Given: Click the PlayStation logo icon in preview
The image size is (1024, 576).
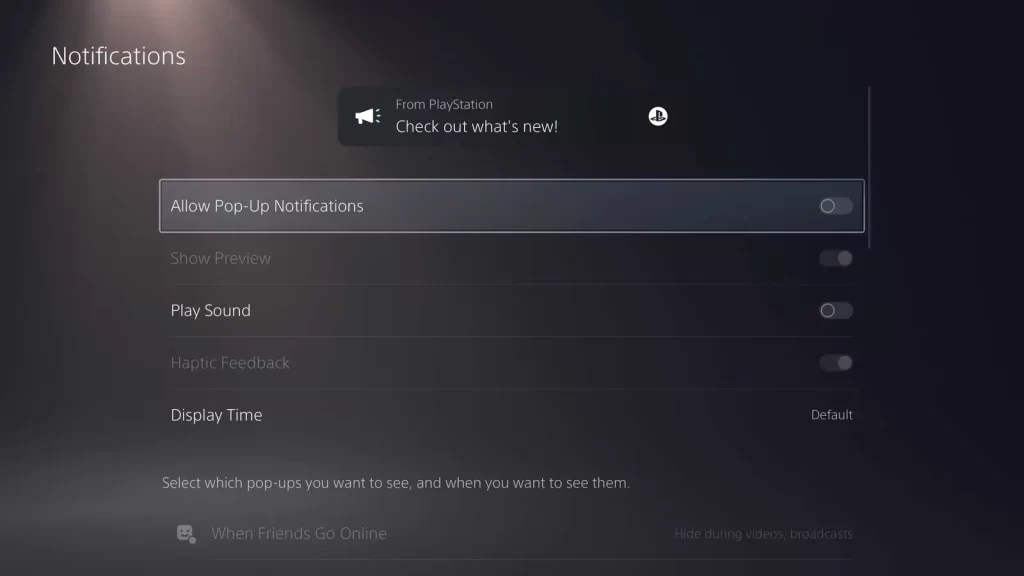Looking at the screenshot, I should [658, 116].
